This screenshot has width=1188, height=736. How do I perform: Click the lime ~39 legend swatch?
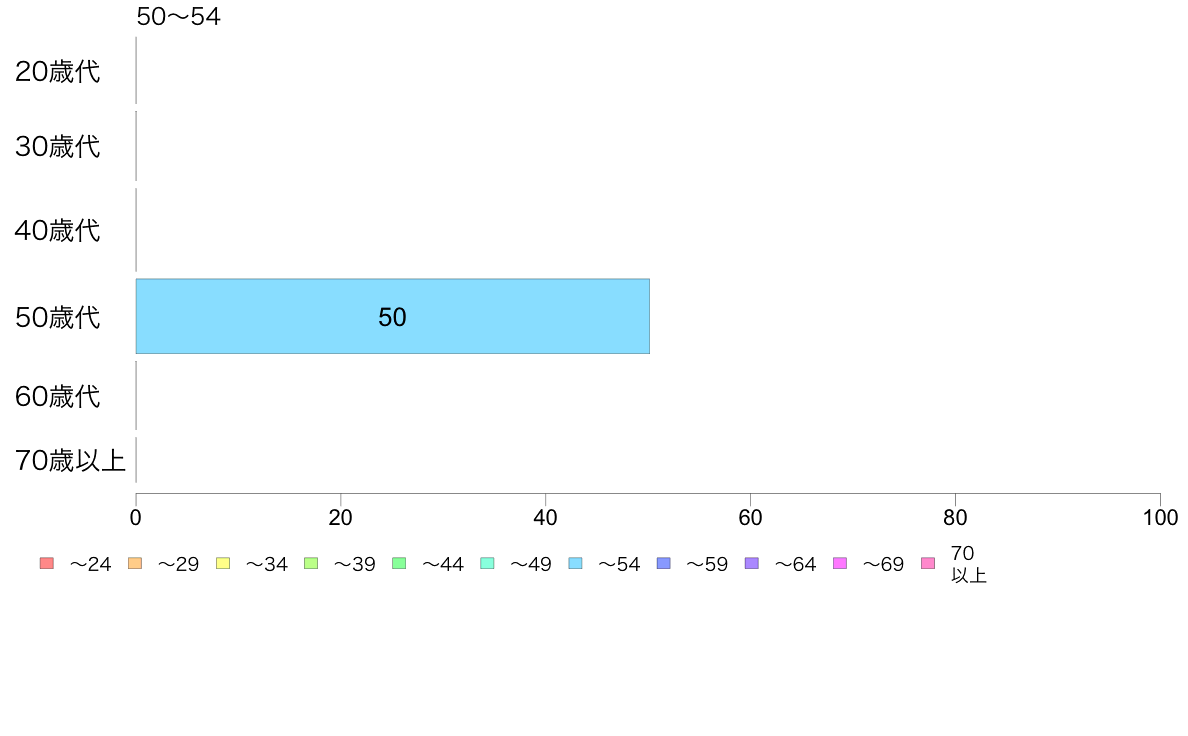(311, 563)
